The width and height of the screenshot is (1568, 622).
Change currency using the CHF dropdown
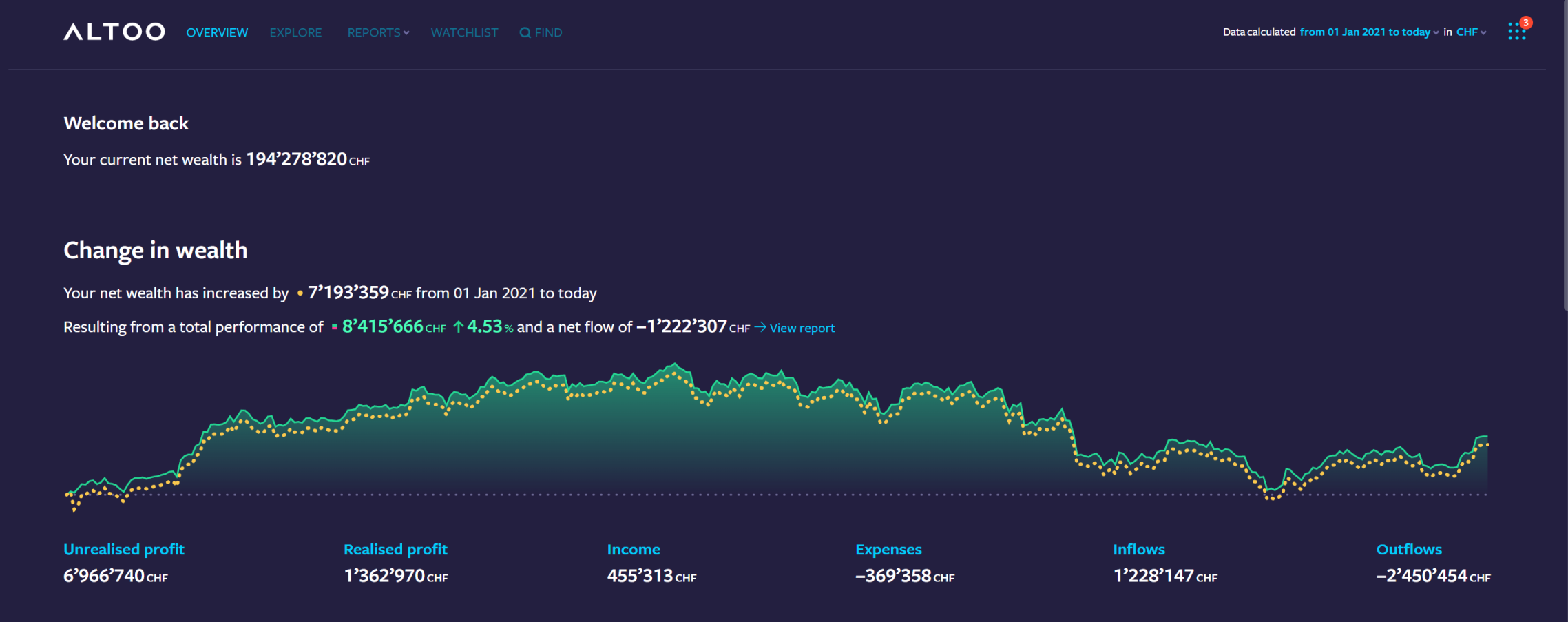(1471, 32)
